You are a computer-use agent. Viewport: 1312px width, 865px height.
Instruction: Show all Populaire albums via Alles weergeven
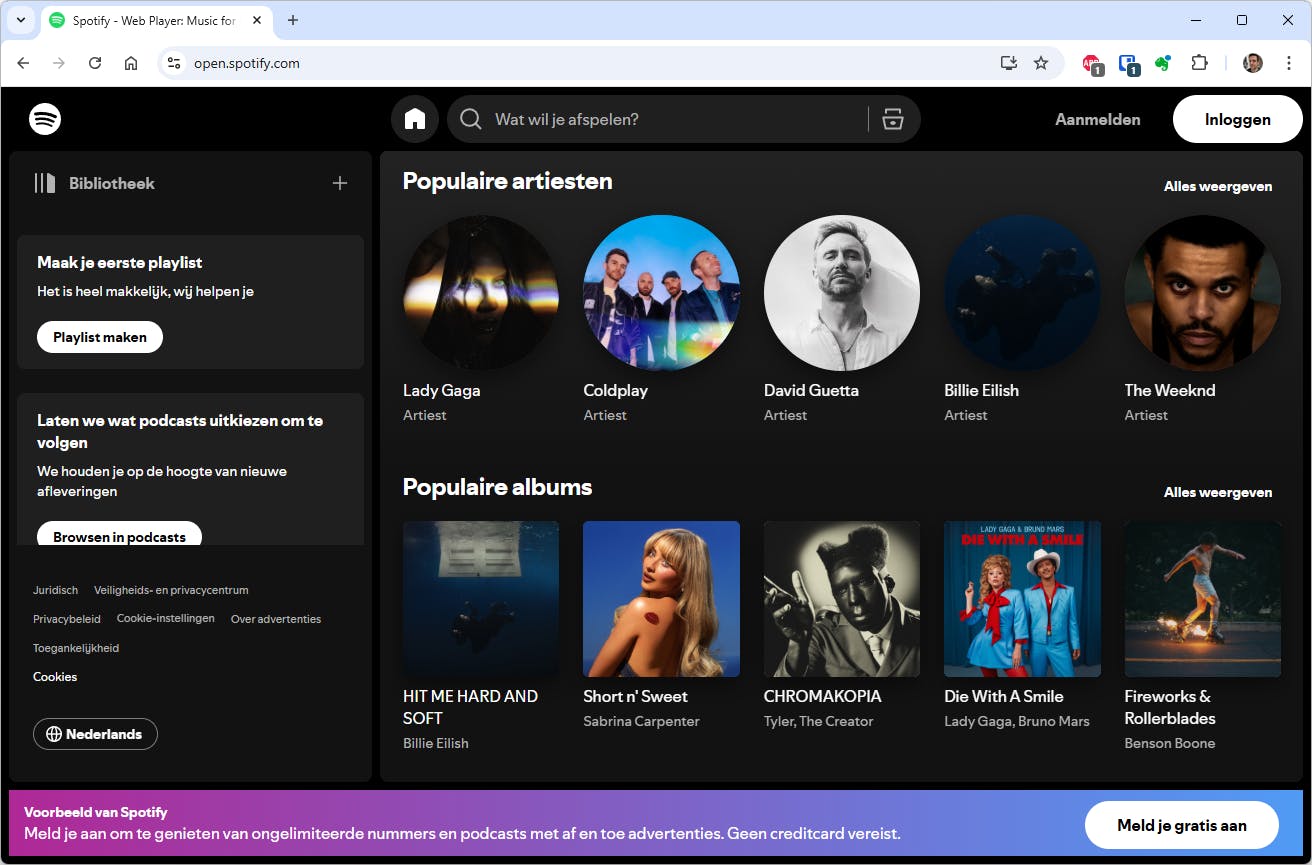coord(1218,492)
